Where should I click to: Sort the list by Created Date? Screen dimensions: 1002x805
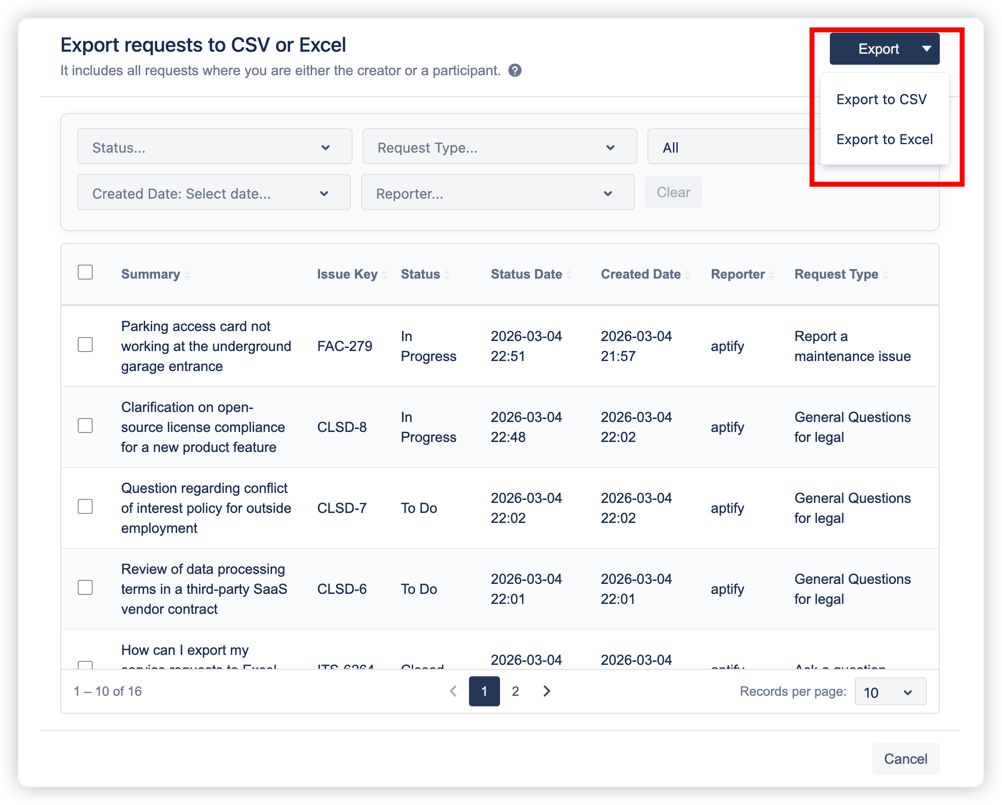point(688,274)
